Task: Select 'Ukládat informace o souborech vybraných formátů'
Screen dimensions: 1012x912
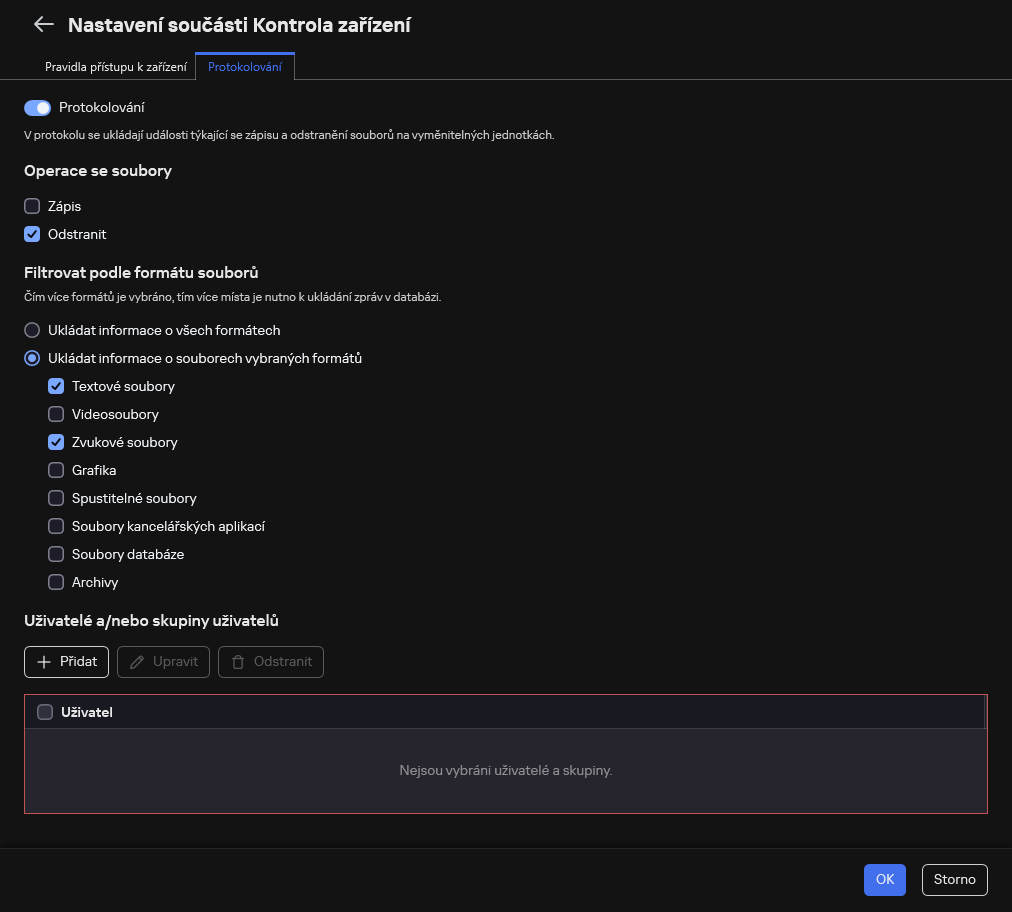Action: 32,358
